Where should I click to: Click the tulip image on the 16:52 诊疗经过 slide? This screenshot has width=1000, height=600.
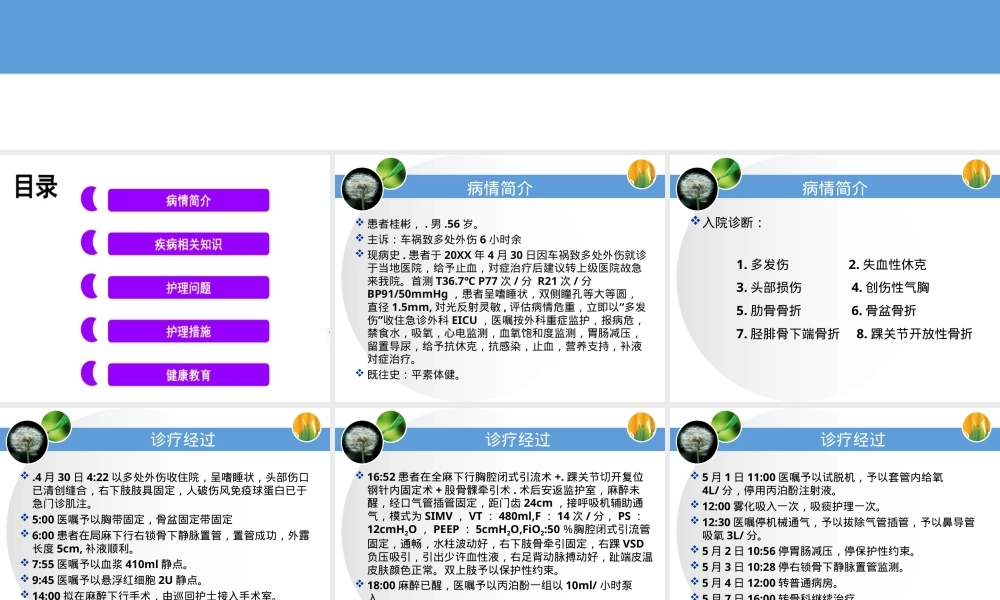click(641, 427)
